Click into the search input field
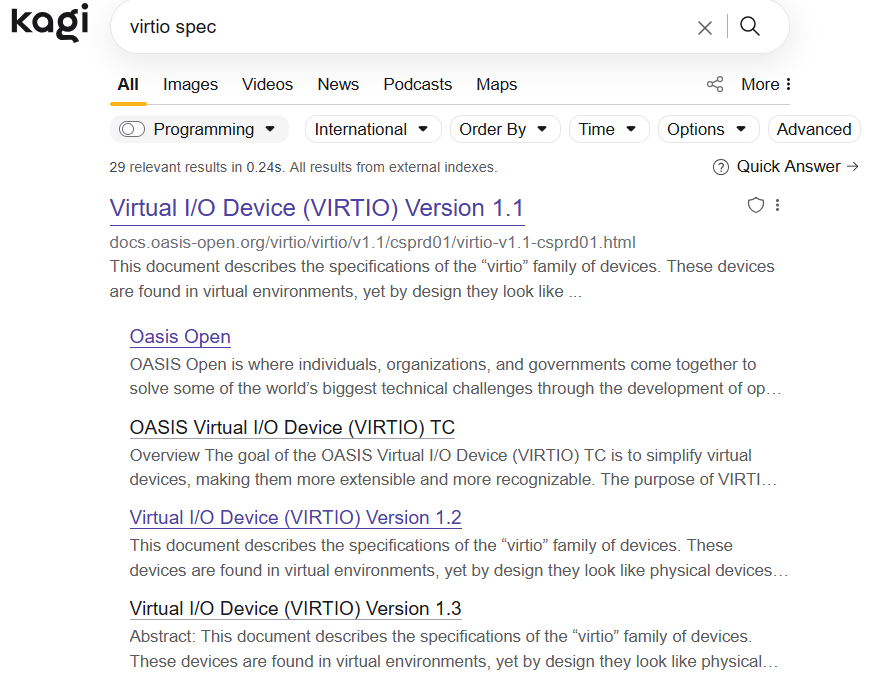 [x=400, y=27]
